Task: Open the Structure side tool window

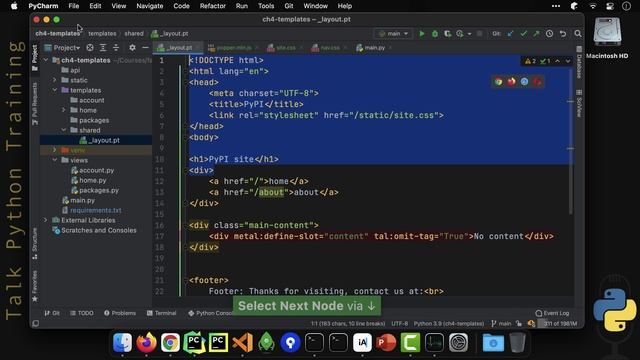Action: 35,243
